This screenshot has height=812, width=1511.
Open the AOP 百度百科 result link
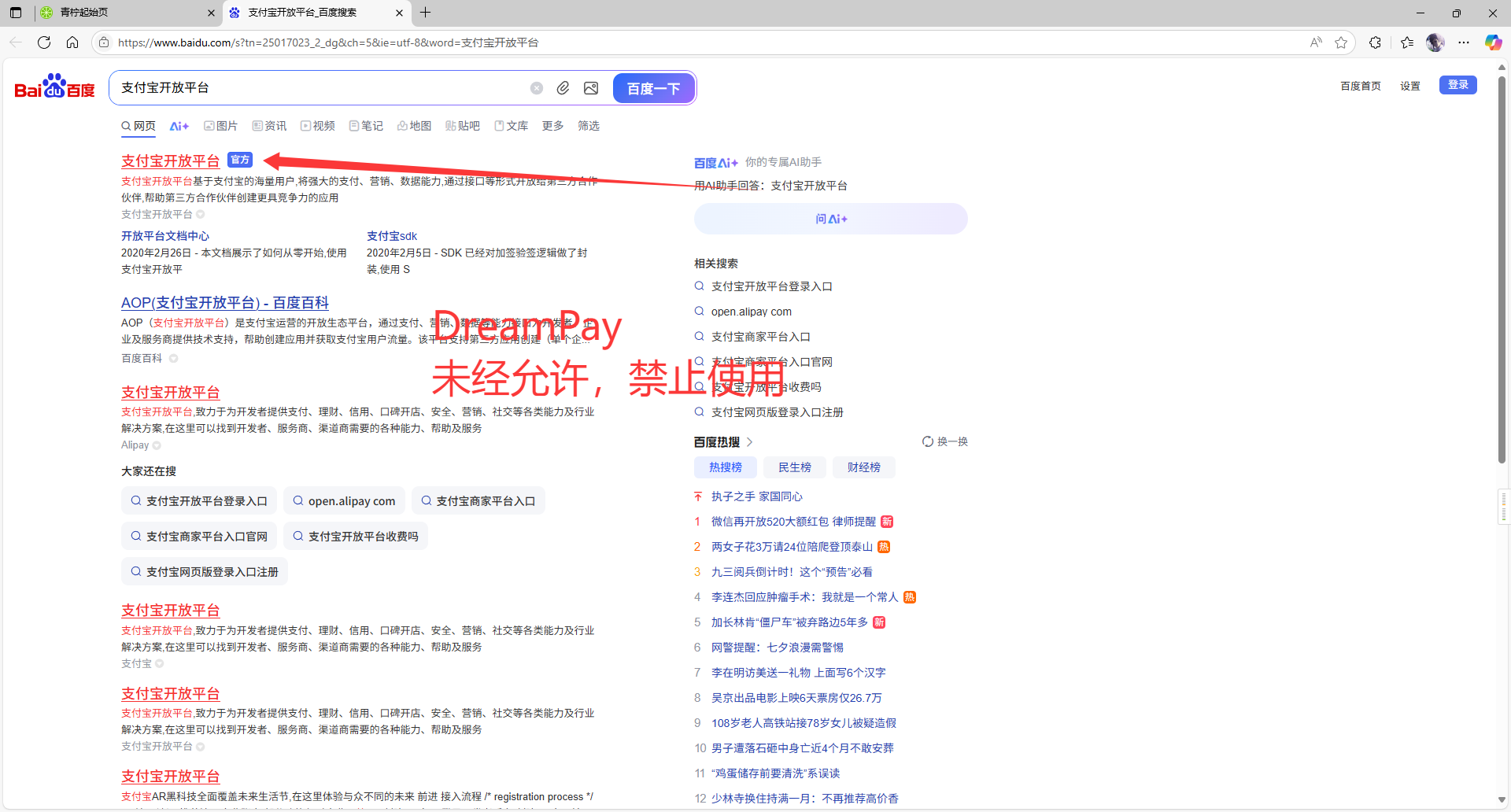pos(225,303)
